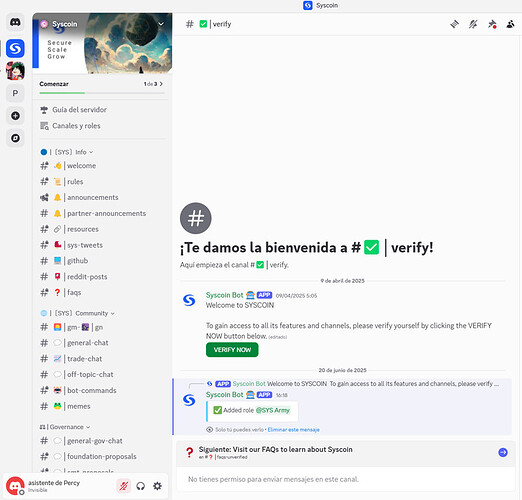Collapse the (SYS) Community category
Screen dimensions: 522x500
[77, 313]
